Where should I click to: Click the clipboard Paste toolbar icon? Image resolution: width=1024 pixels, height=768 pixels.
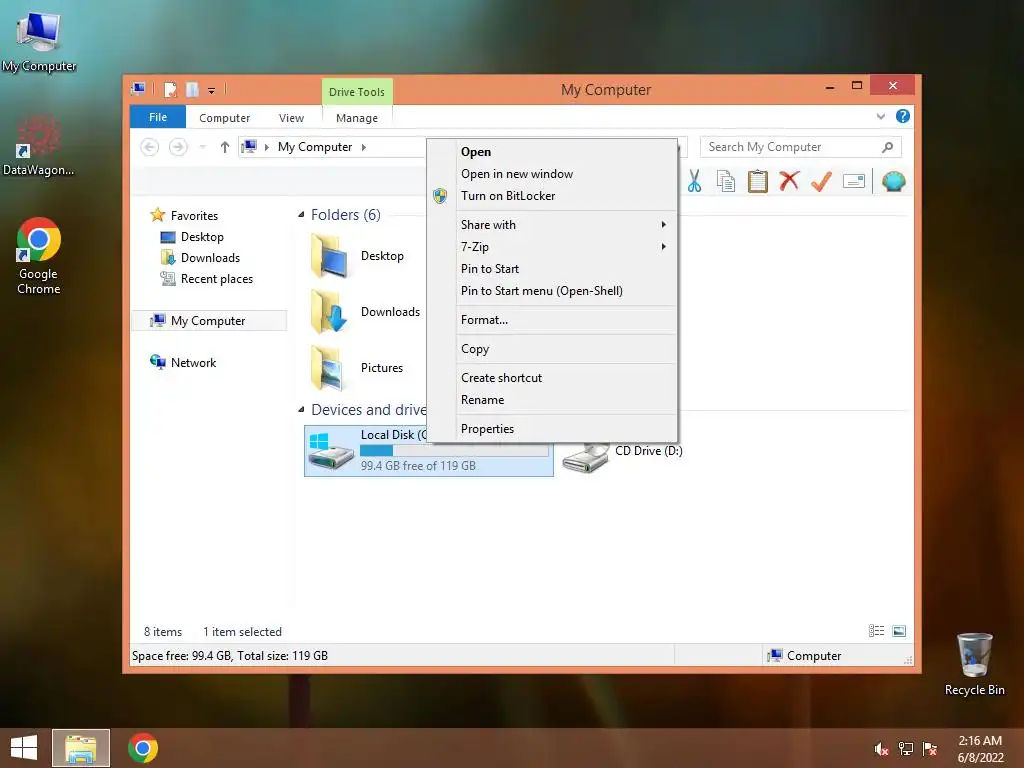click(x=758, y=182)
